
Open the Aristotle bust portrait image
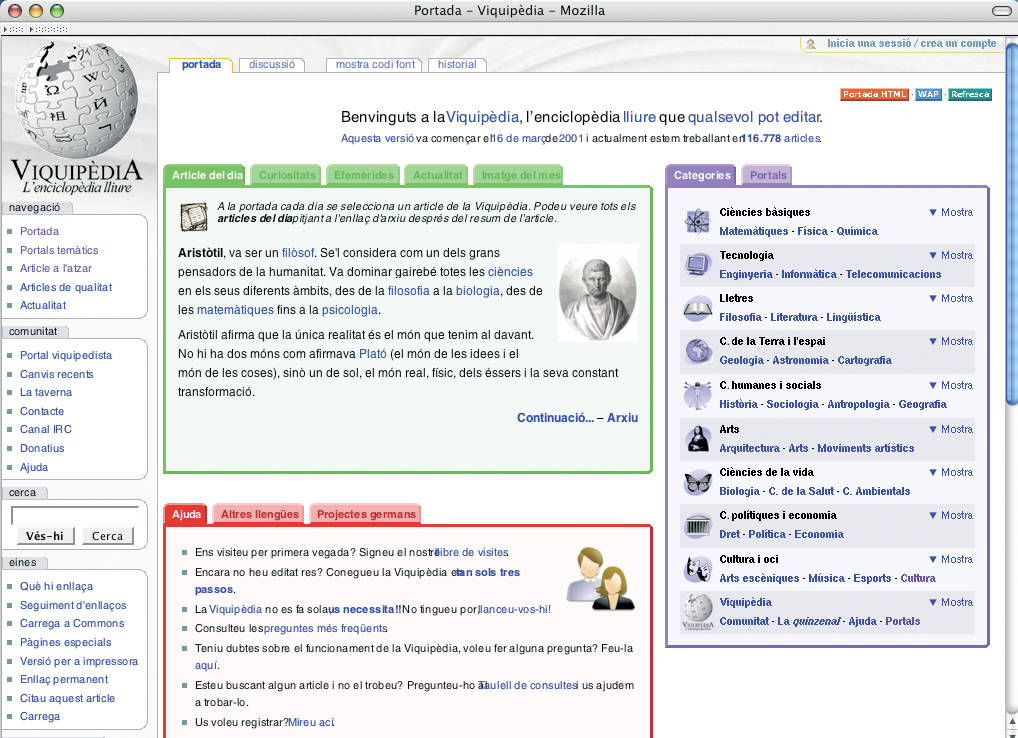[597, 293]
